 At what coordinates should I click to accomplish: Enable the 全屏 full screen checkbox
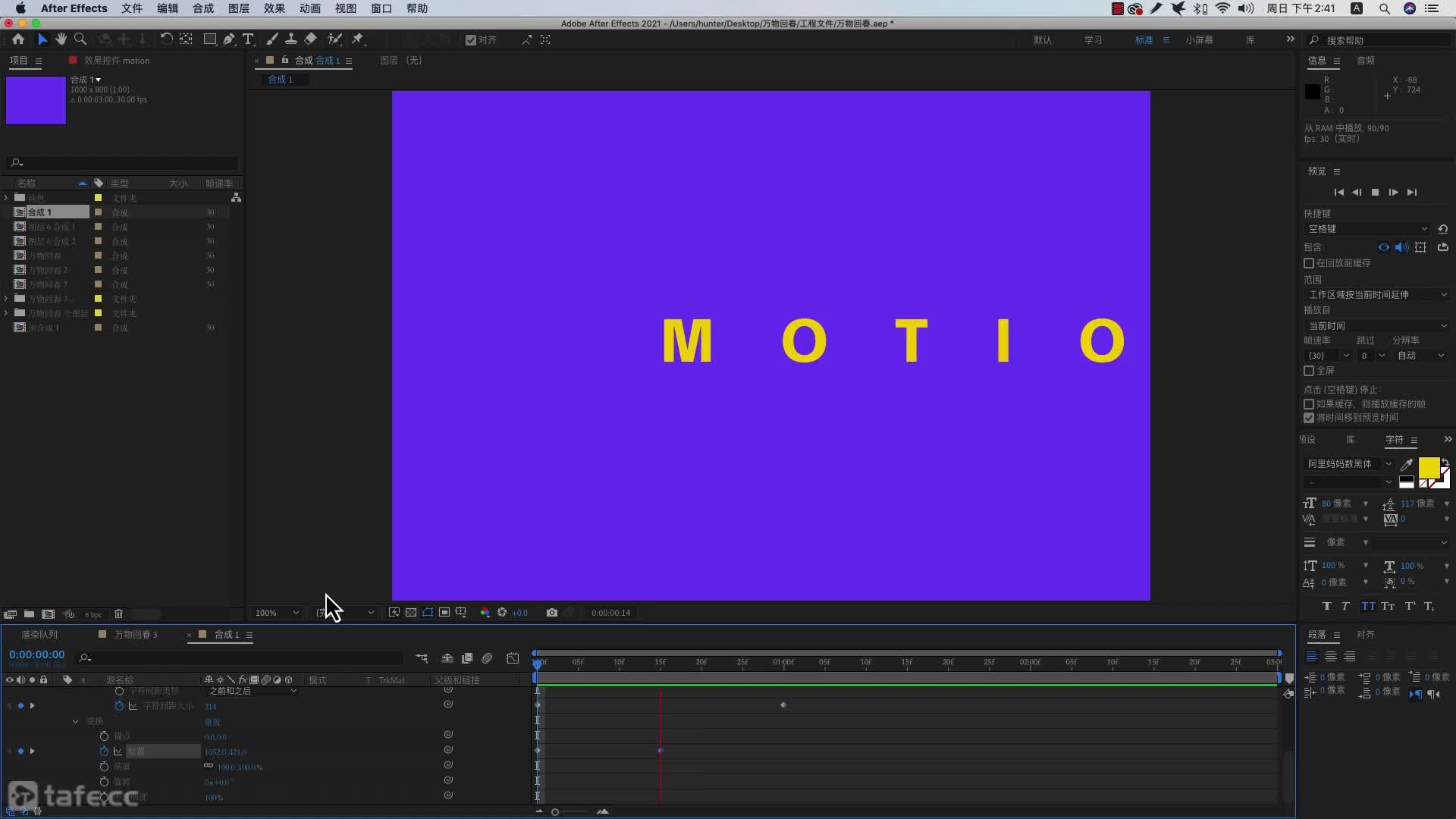click(1309, 371)
